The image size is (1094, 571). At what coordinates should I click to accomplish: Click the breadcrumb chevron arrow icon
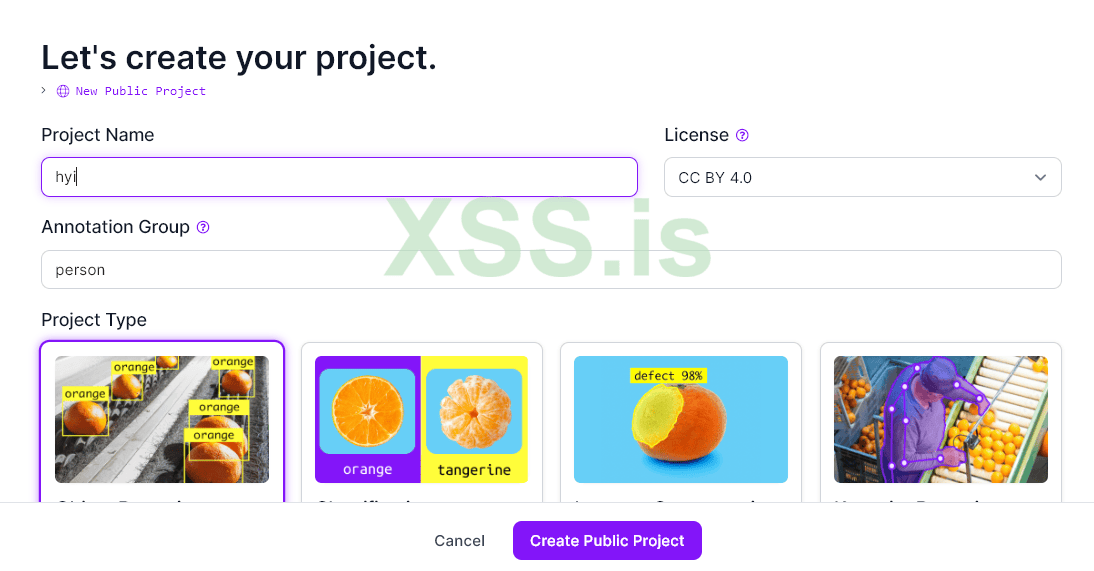tap(44, 90)
